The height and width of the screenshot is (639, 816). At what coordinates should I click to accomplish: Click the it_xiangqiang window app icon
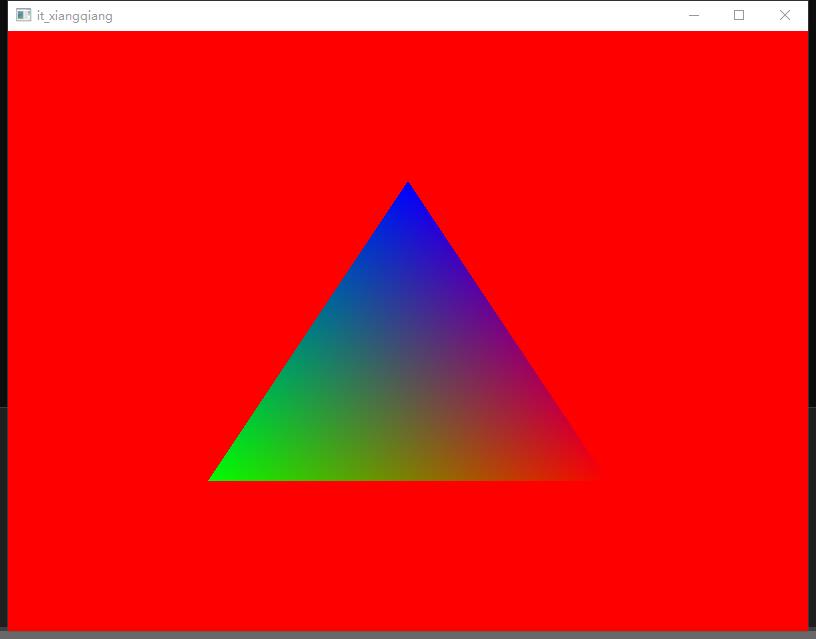23,15
